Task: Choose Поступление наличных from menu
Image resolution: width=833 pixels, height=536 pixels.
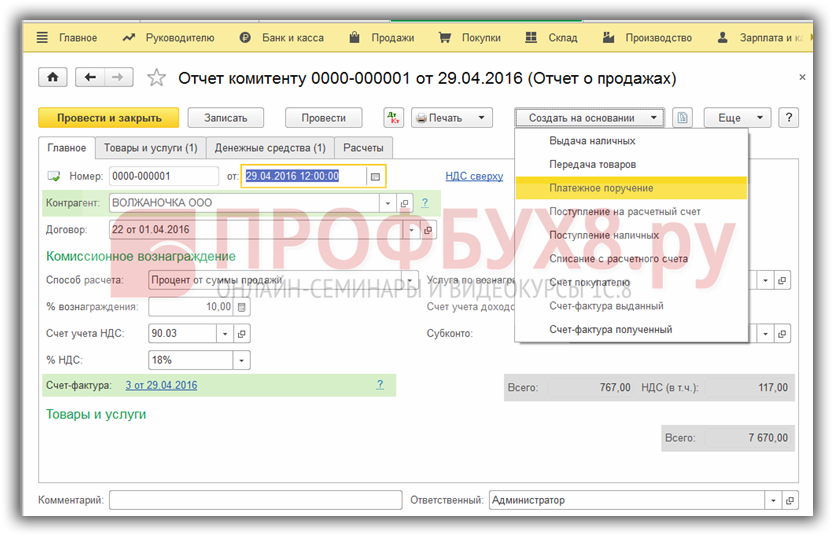Action: (x=631, y=235)
